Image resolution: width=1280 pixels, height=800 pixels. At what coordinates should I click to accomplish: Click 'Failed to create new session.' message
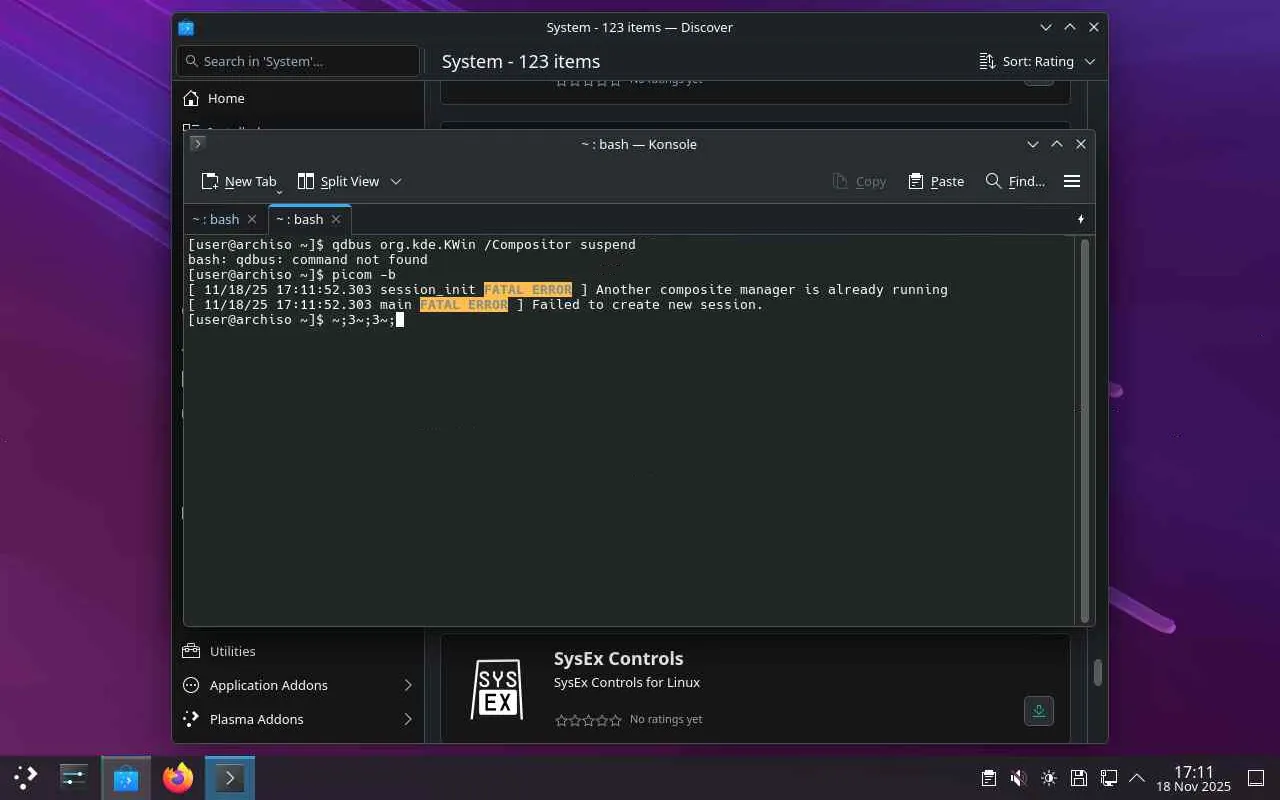click(648, 304)
